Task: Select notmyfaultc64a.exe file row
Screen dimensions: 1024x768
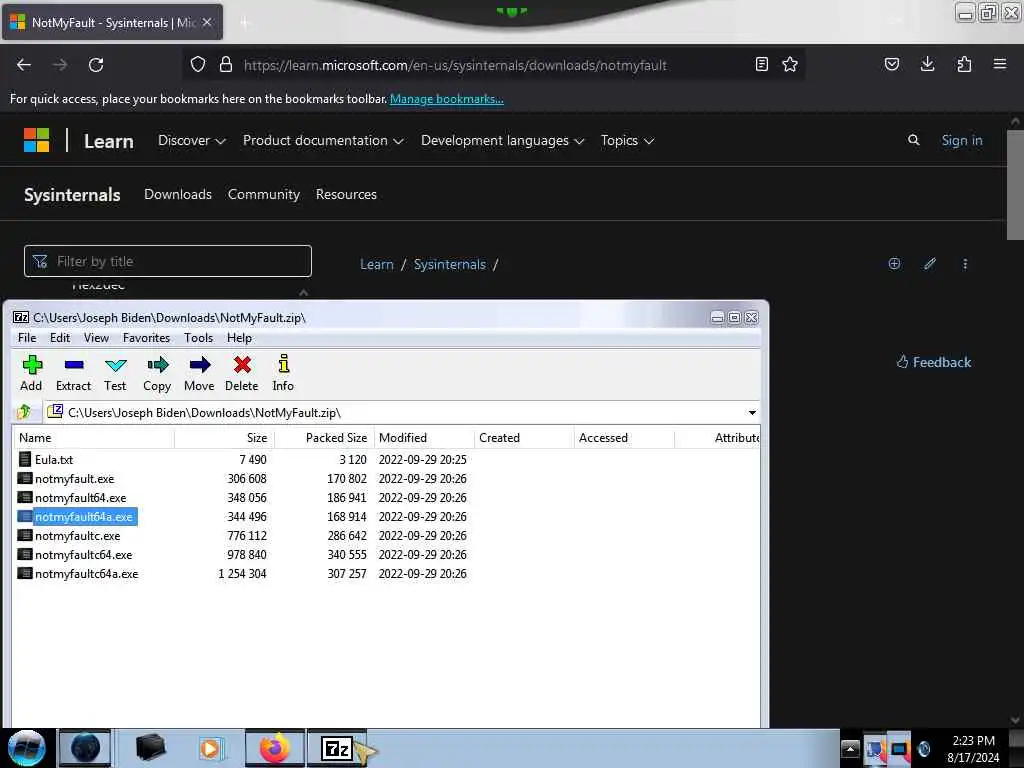Action: [78, 573]
